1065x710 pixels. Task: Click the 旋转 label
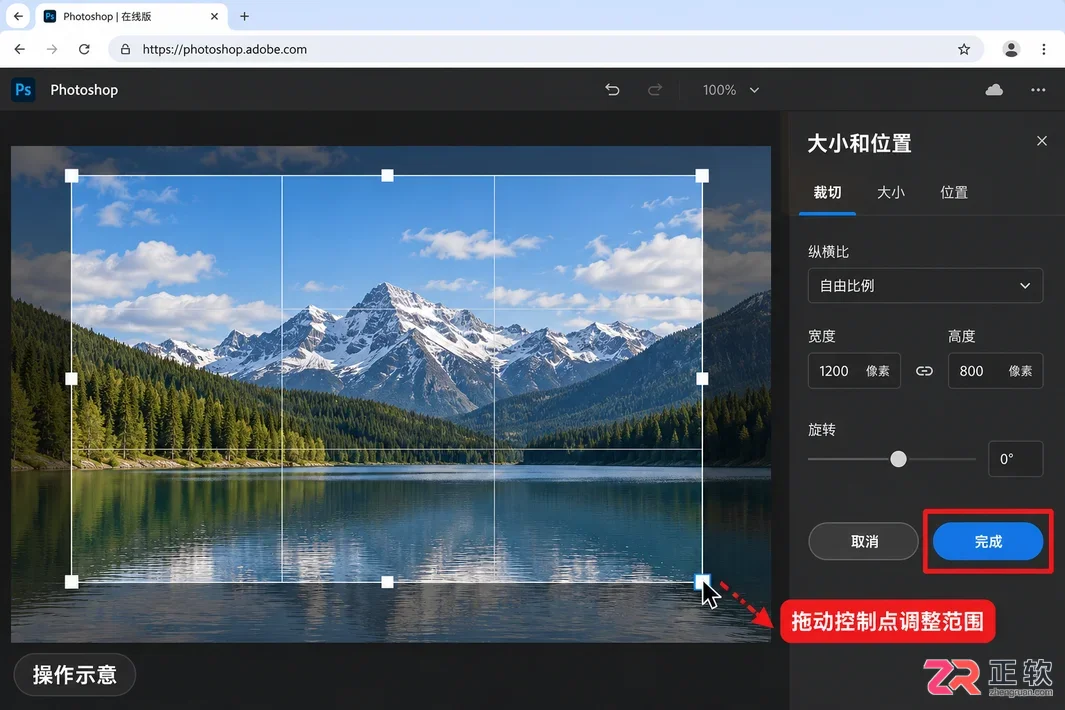coord(821,429)
